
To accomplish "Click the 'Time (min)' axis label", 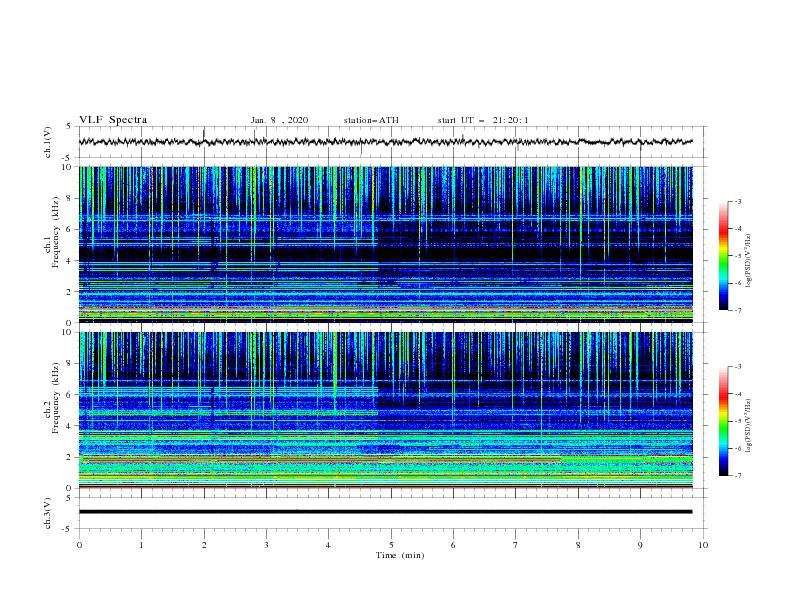I will tap(400, 555).
